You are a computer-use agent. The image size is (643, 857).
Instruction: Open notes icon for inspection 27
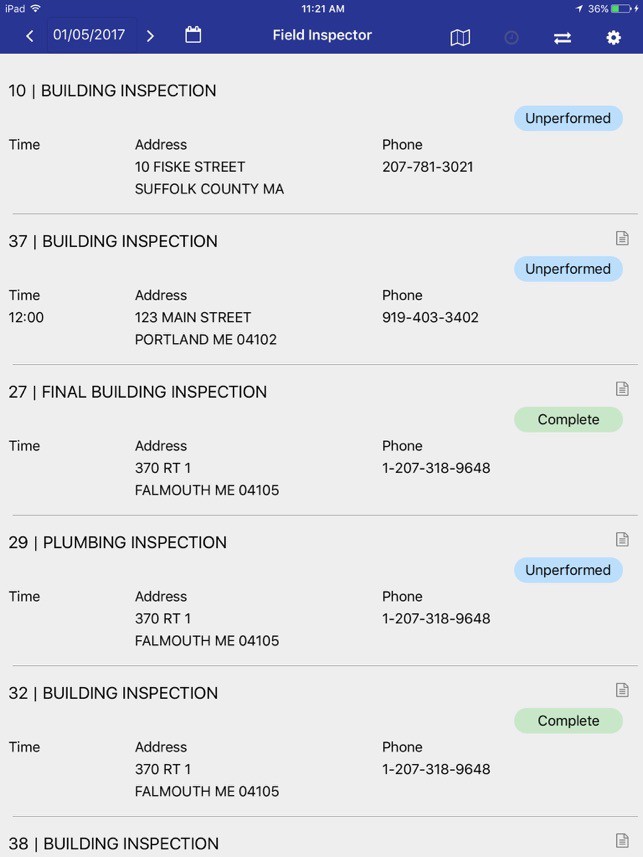pos(622,389)
